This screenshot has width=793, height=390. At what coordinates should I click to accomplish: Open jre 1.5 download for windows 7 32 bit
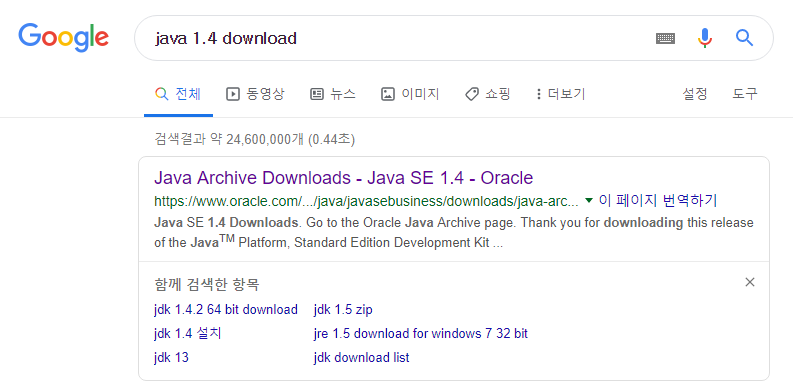click(x=421, y=334)
